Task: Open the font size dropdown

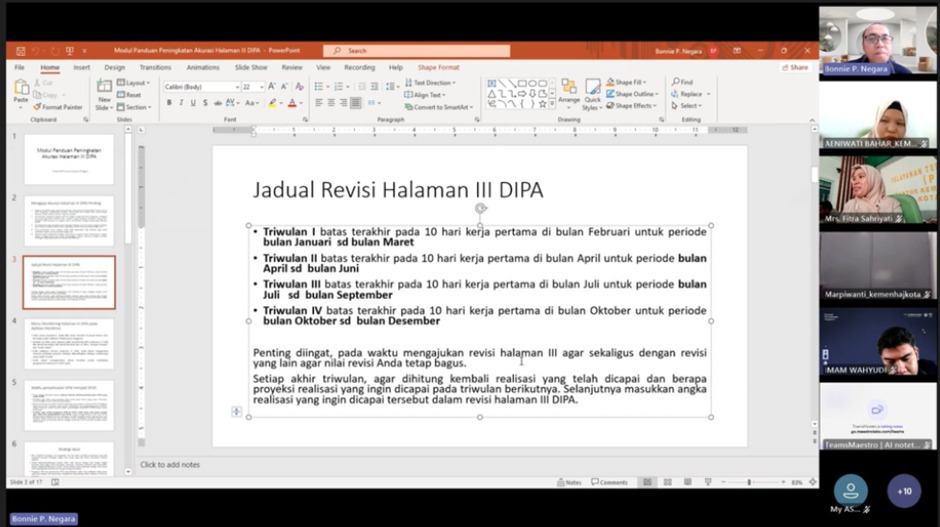Action: click(x=261, y=87)
